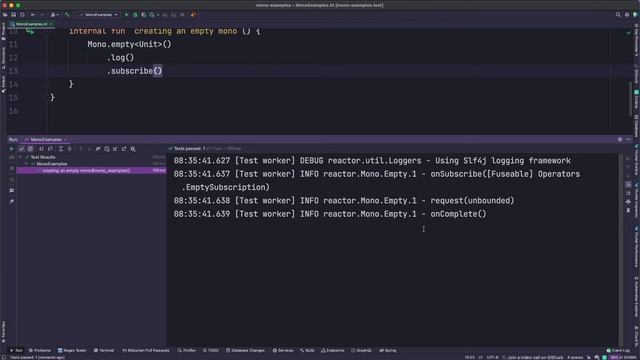Click the UTF-8 encoding selector in the status bar

492,358
